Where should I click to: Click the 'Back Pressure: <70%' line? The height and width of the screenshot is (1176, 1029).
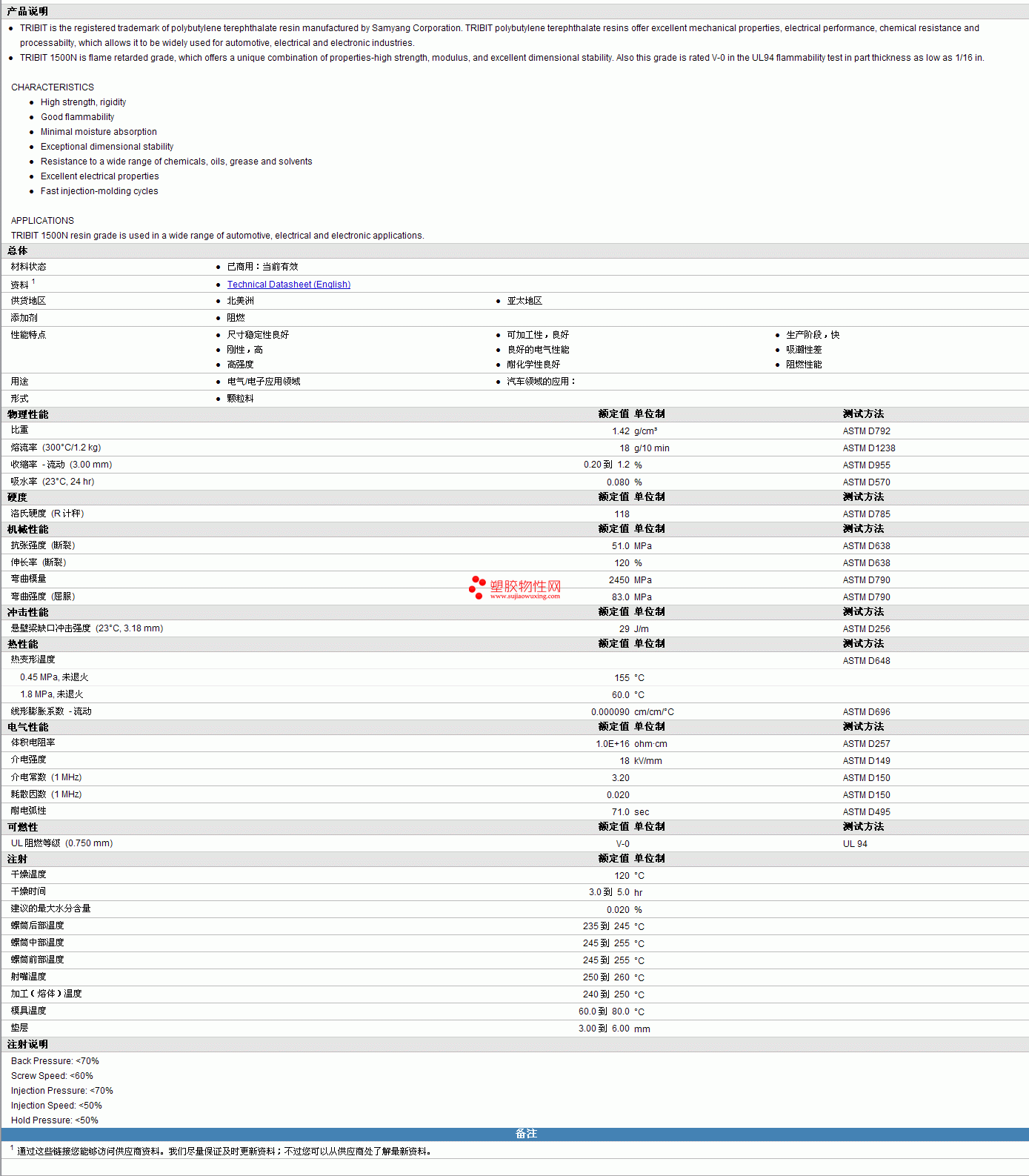55,1061
